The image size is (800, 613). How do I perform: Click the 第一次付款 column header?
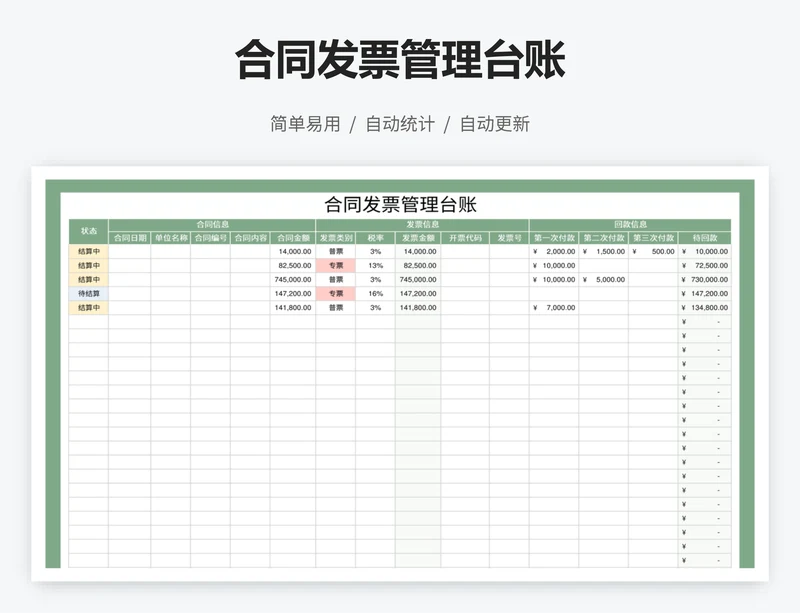point(554,238)
